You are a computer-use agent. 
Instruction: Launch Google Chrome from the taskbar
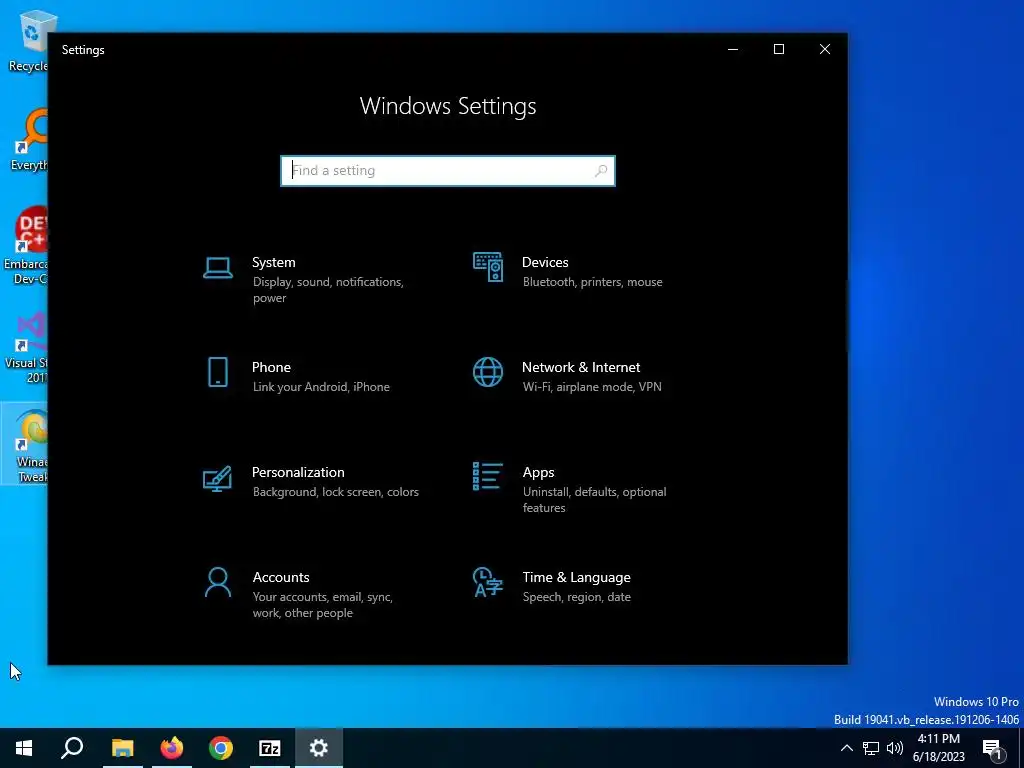pyautogui.click(x=221, y=748)
